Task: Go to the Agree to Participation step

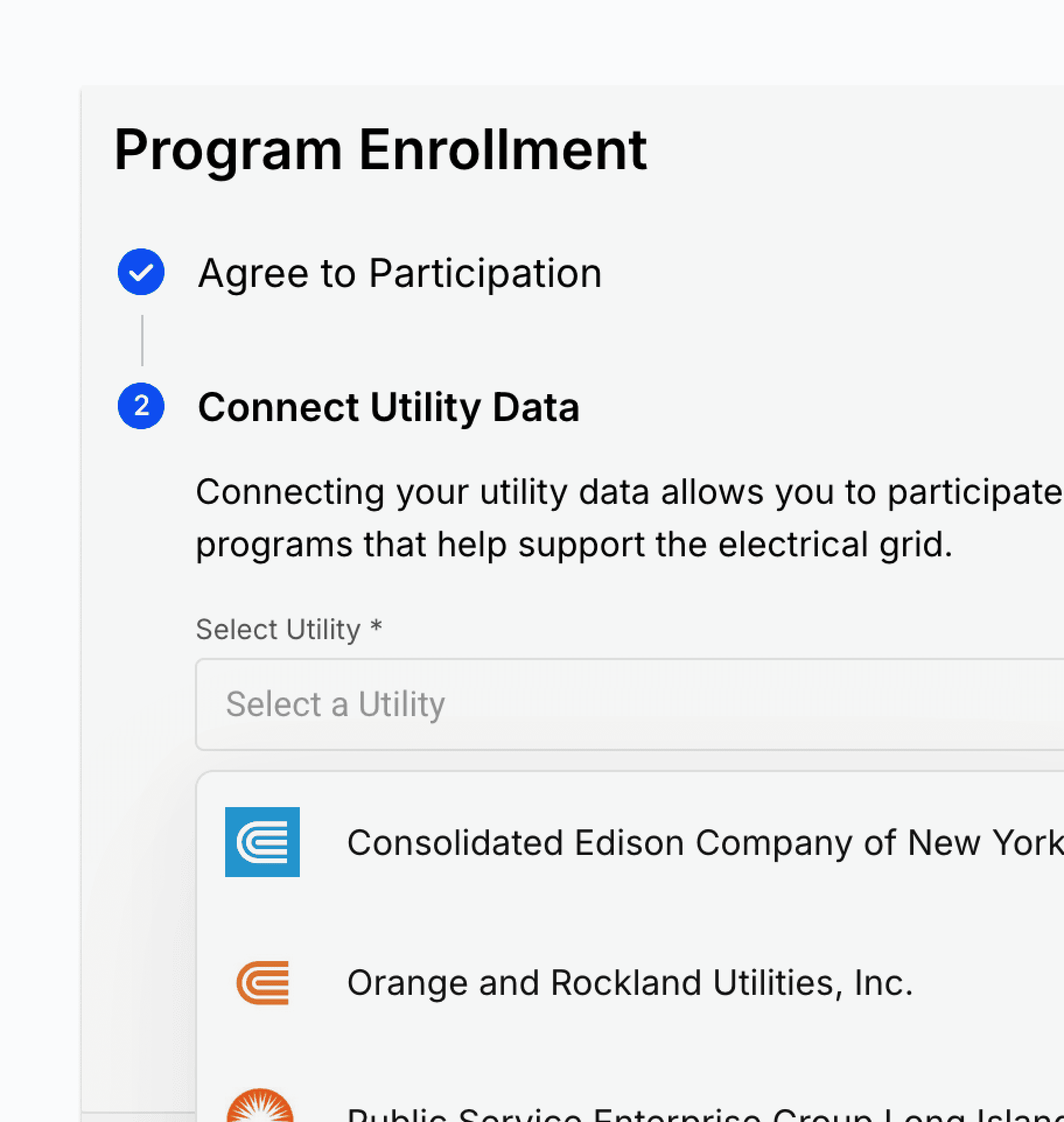Action: [x=400, y=273]
